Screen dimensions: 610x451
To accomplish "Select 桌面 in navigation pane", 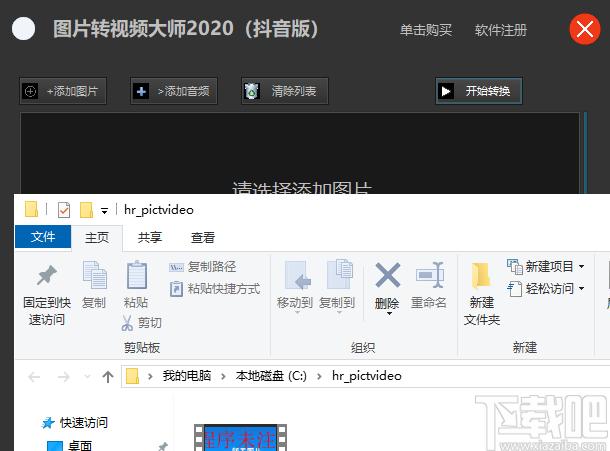I will (x=80, y=446).
